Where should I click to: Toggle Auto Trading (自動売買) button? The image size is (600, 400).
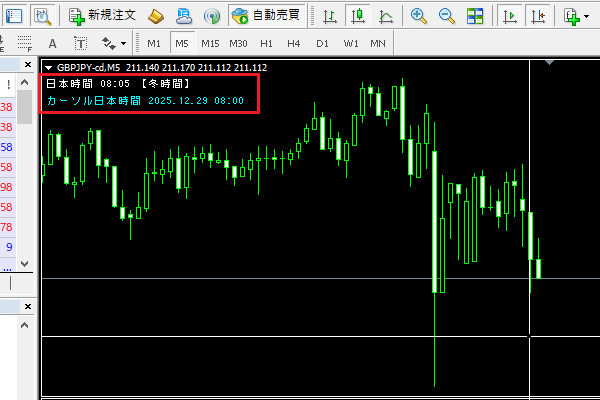click(265, 16)
